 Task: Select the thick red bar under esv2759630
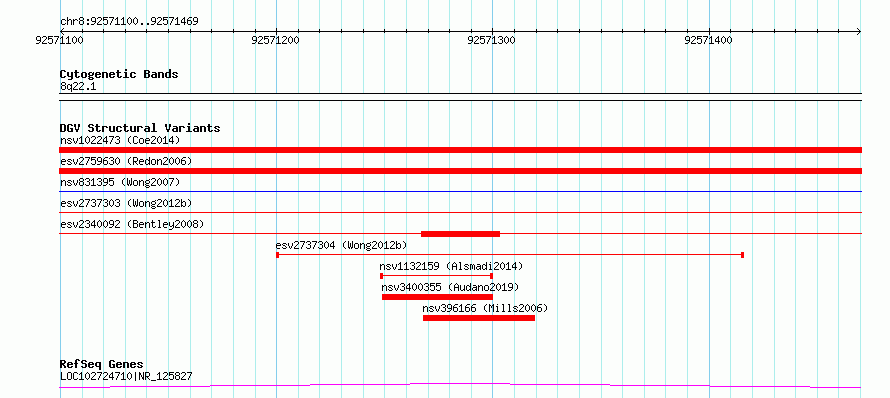pos(460,171)
